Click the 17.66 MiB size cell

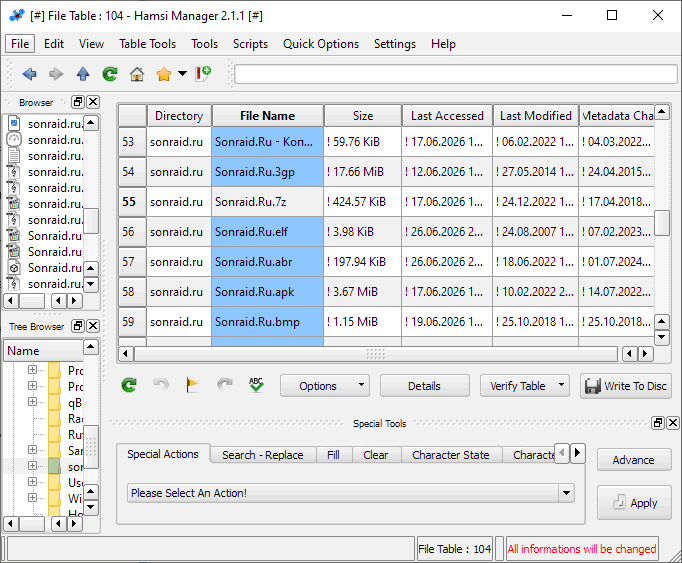click(x=363, y=172)
